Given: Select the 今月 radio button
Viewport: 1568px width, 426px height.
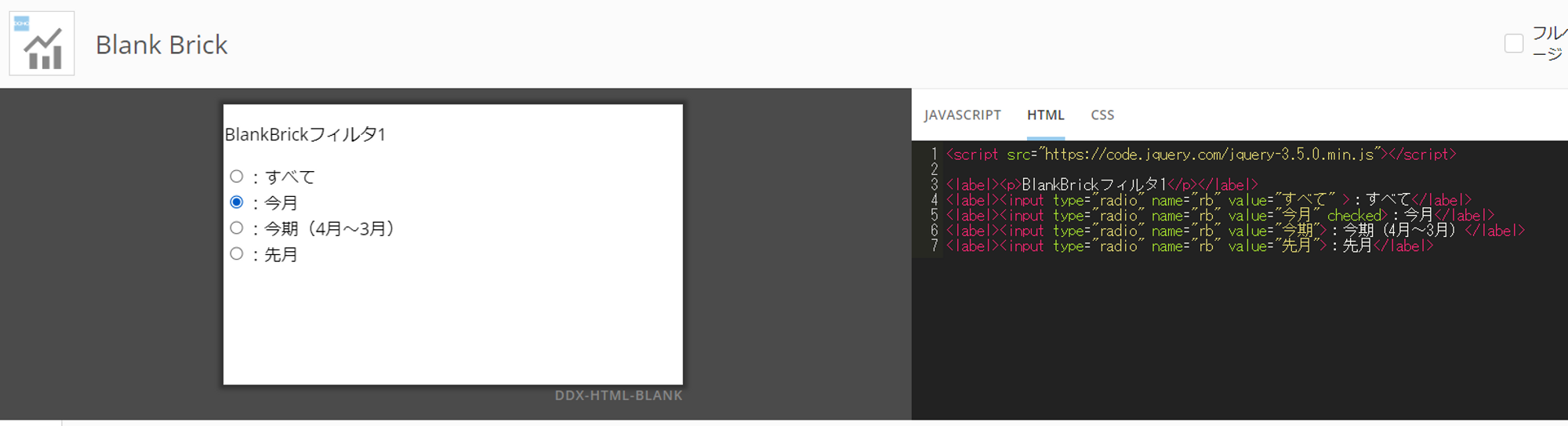Looking at the screenshot, I should pos(237,202).
